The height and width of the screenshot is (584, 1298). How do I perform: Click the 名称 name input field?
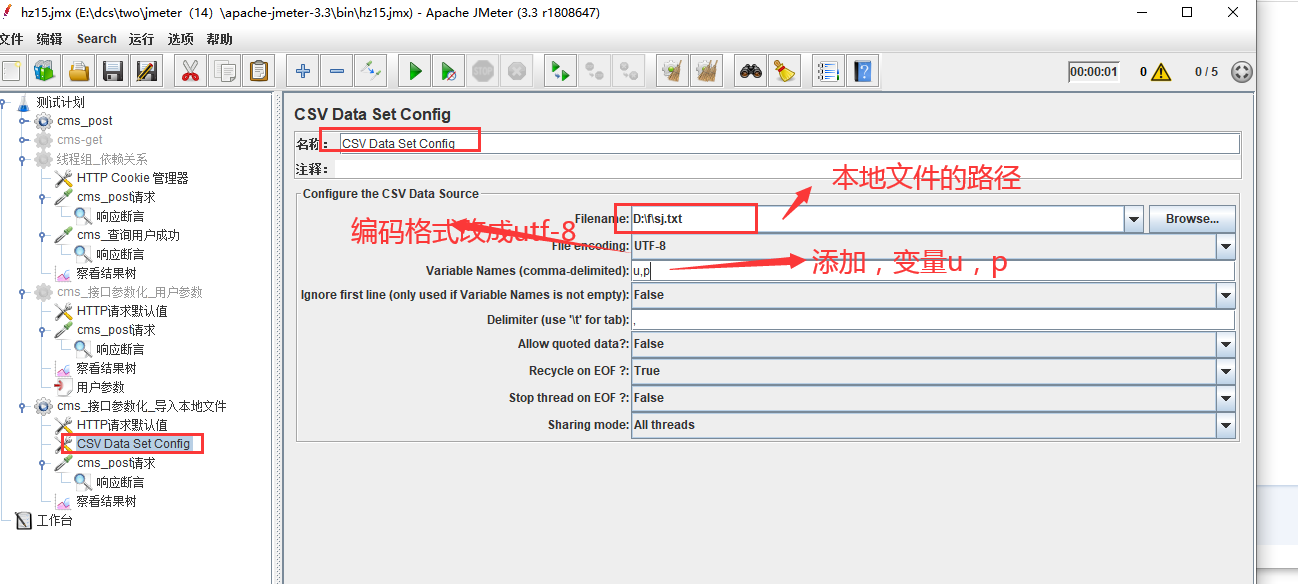tap(788, 143)
